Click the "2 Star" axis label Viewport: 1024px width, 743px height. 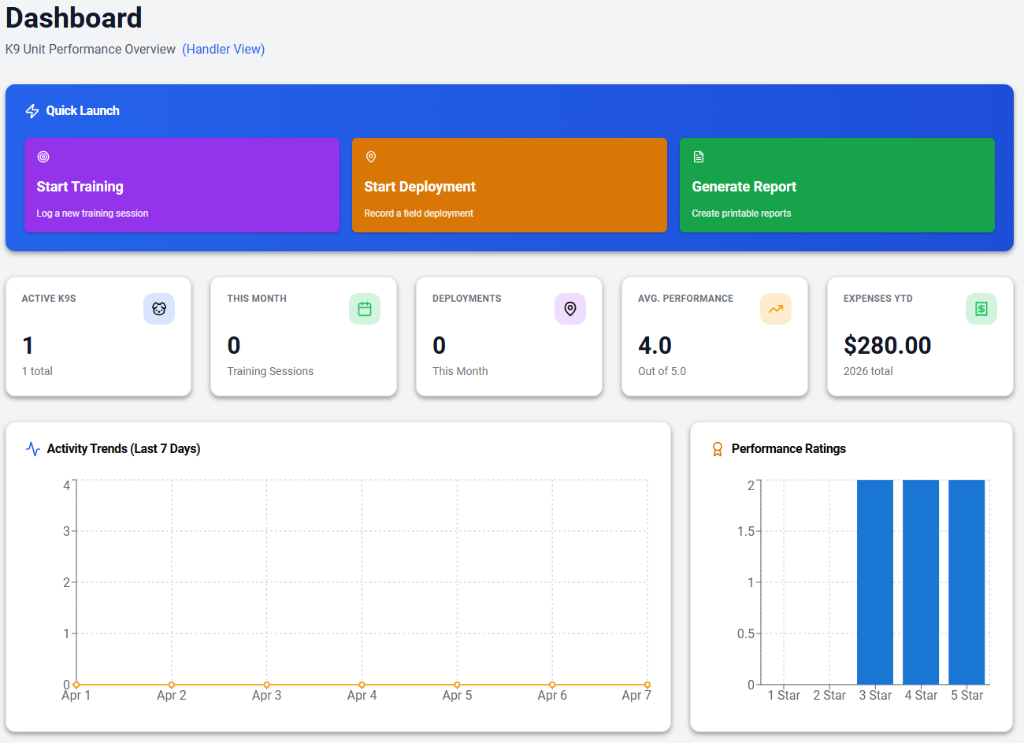(x=829, y=695)
